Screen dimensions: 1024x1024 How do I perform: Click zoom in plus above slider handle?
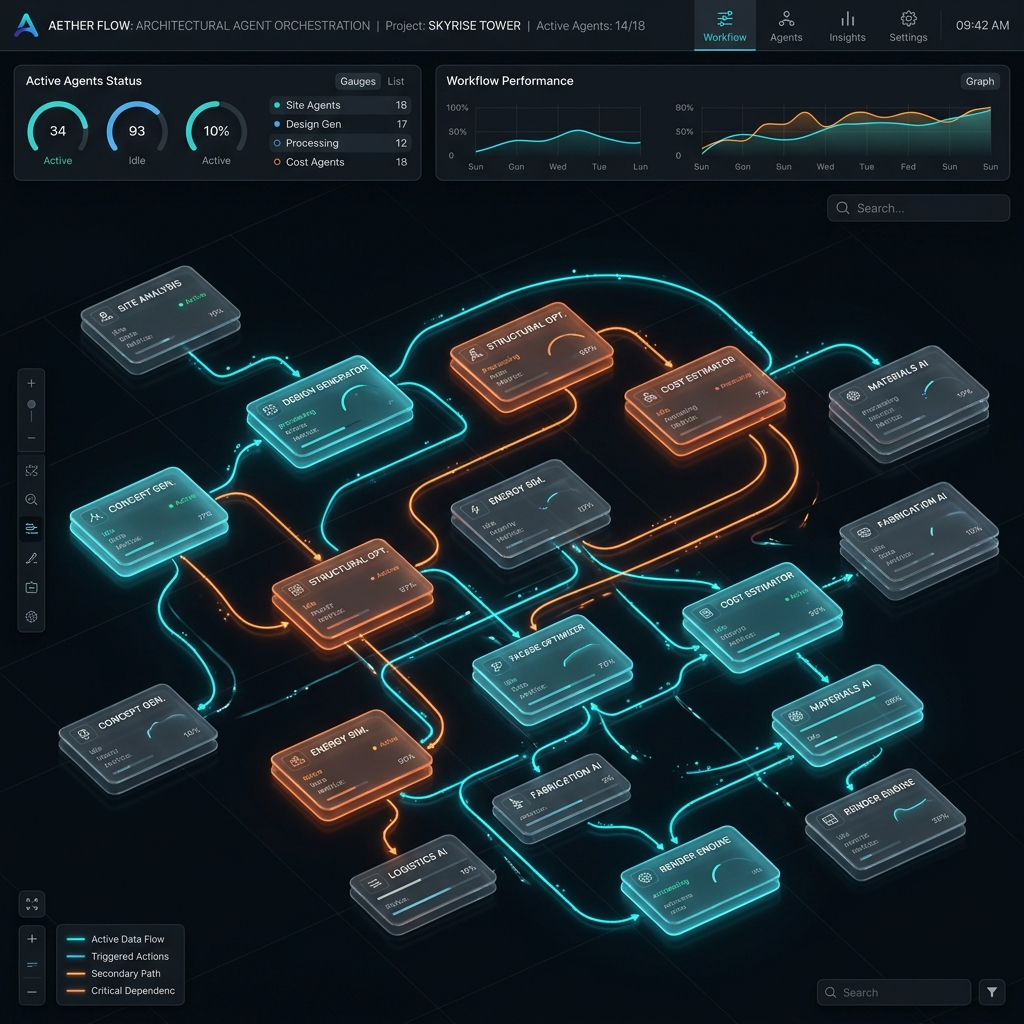point(31,383)
